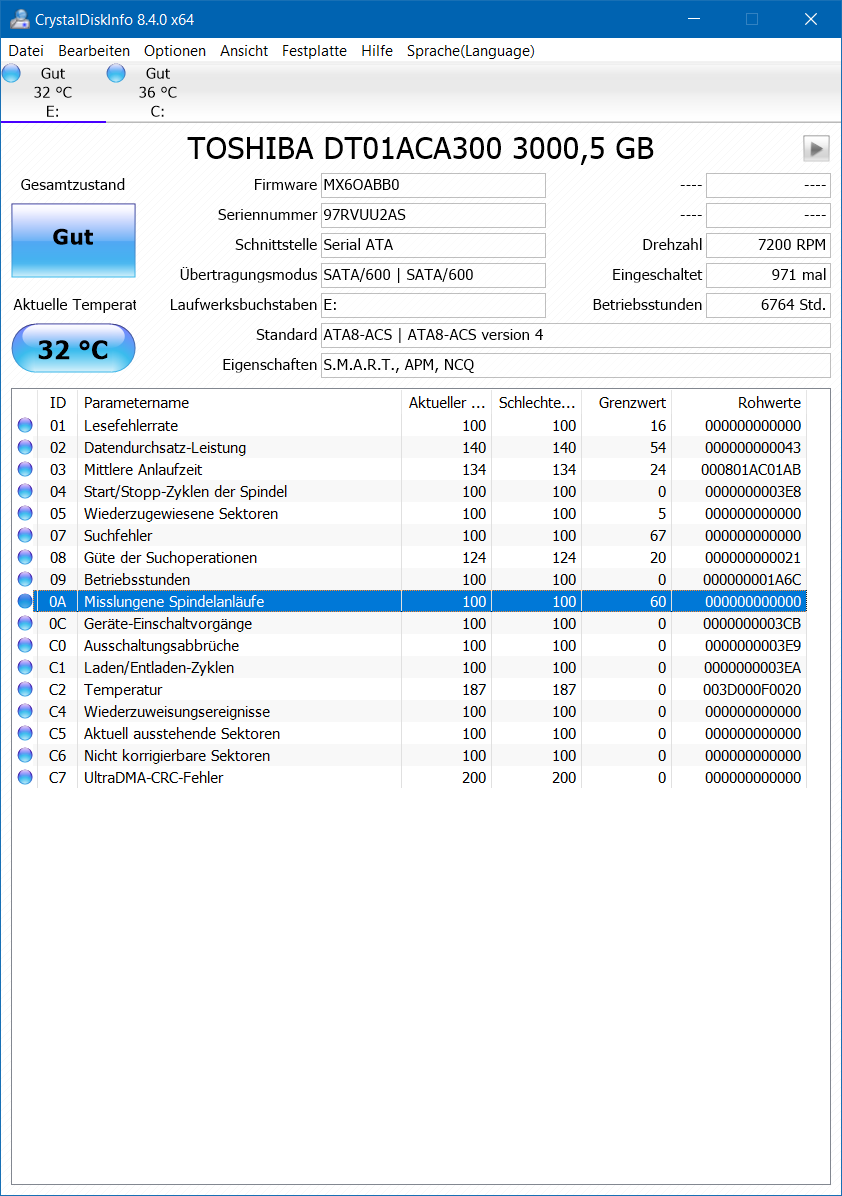842x1196 pixels.
Task: Click status orb of Temperatur row
Action: tap(25, 690)
